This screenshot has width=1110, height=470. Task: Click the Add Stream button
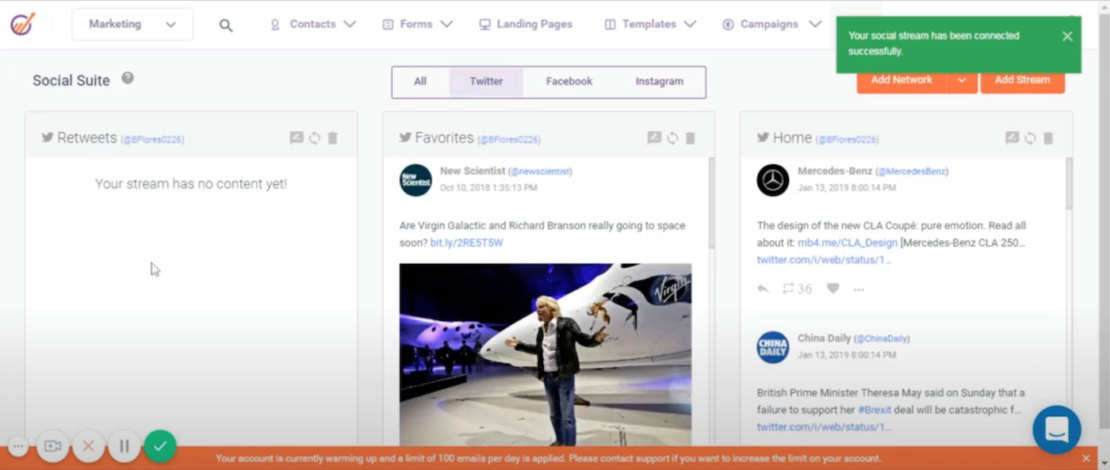[1022, 80]
